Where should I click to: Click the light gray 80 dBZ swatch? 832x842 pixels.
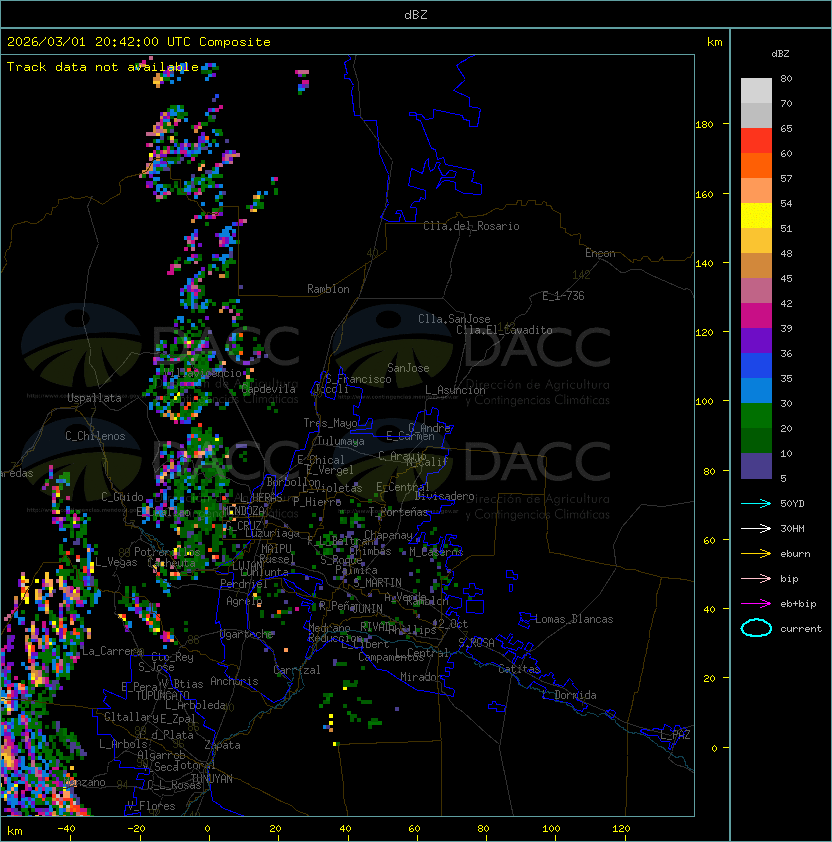tap(756, 90)
